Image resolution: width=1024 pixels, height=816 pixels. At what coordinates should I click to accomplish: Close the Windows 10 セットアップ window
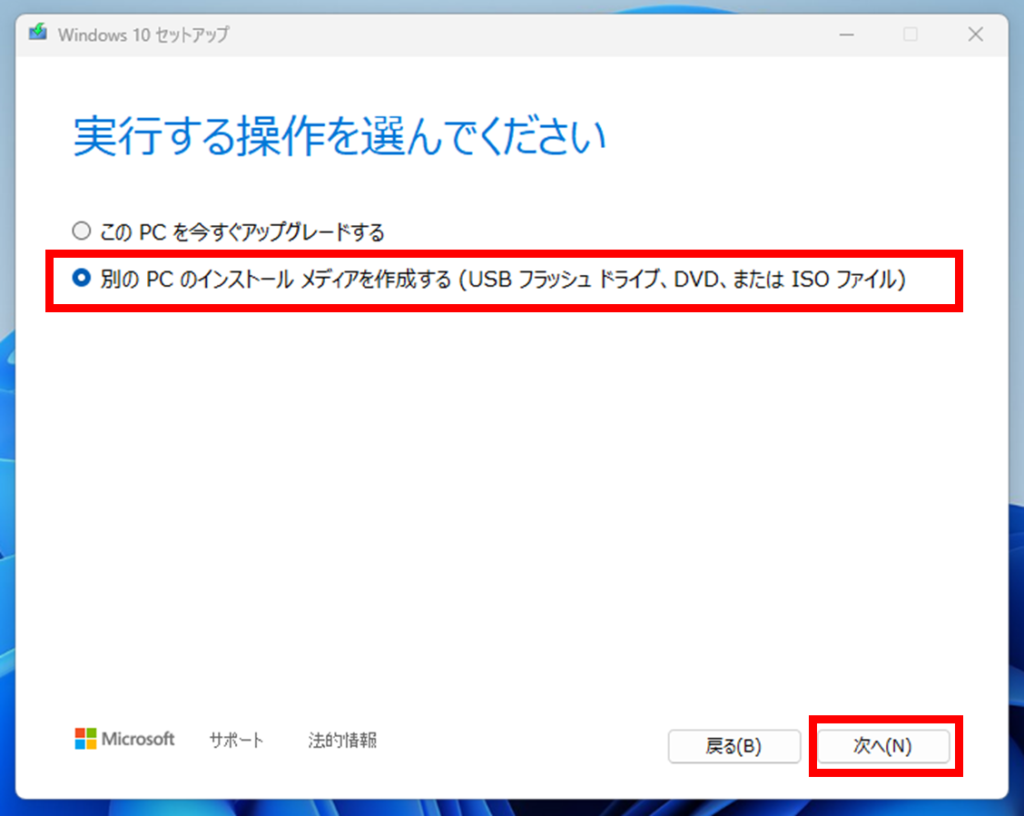pos(976,35)
